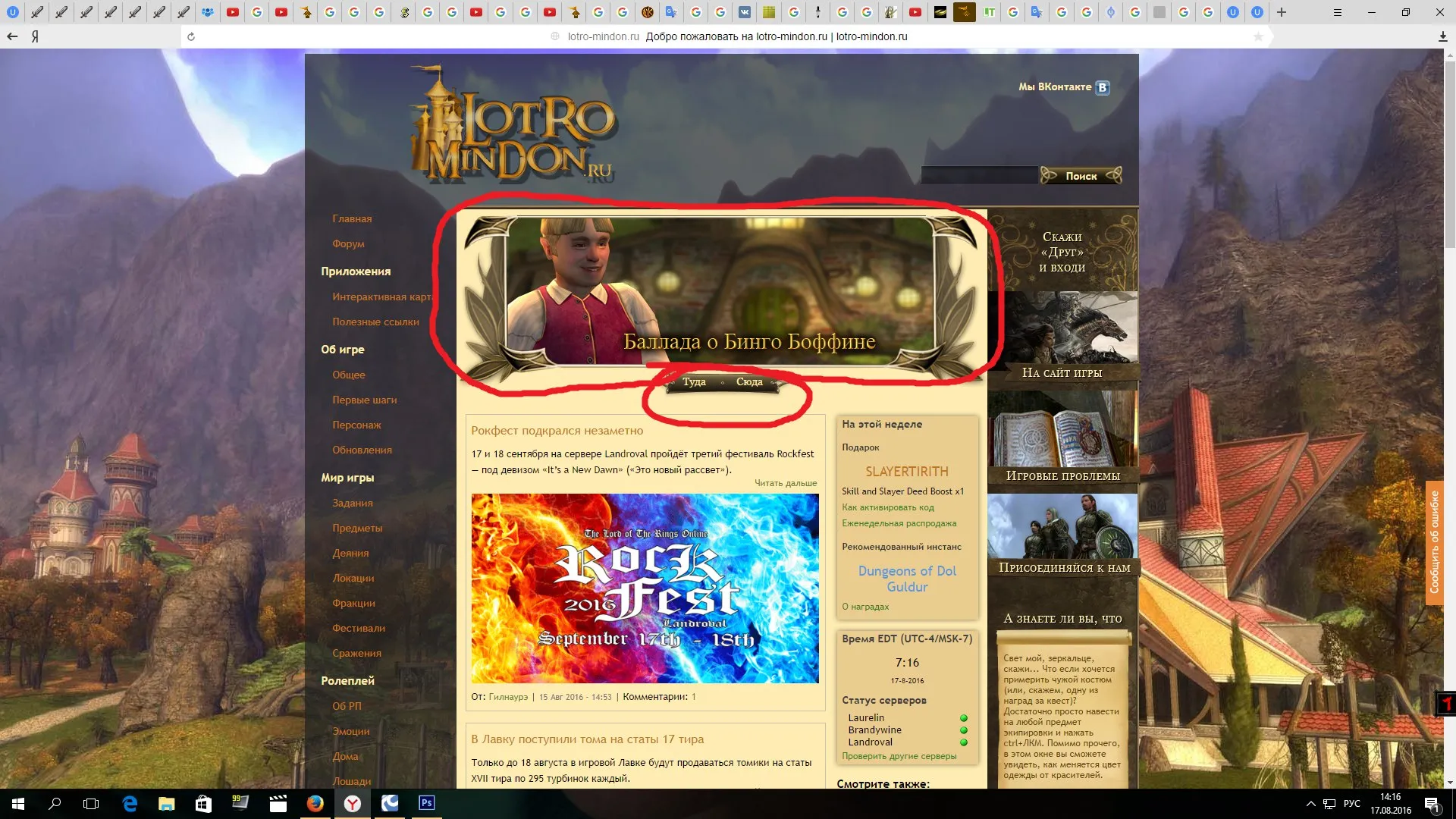Open Как активировать код link

887,507
